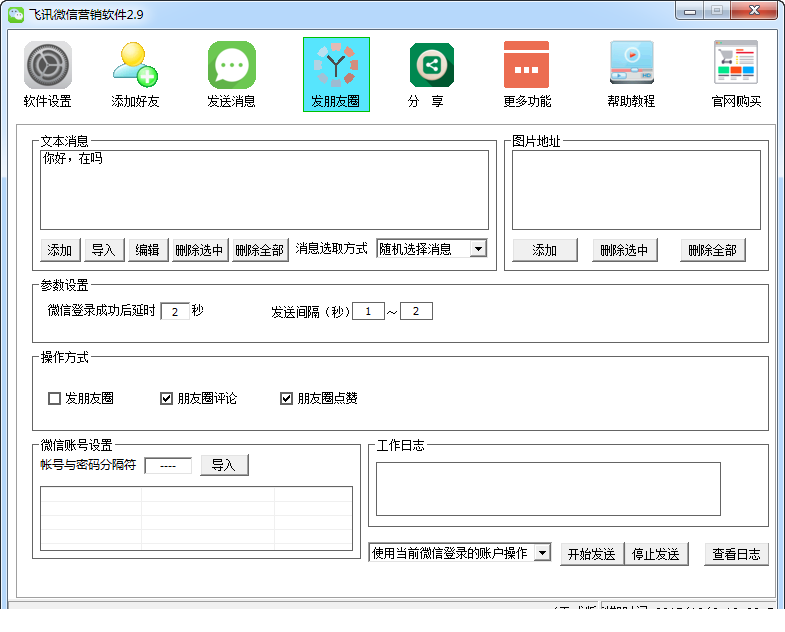Click 删除全部 under 图片地址
Screen dimensions: 785x632
point(712,250)
